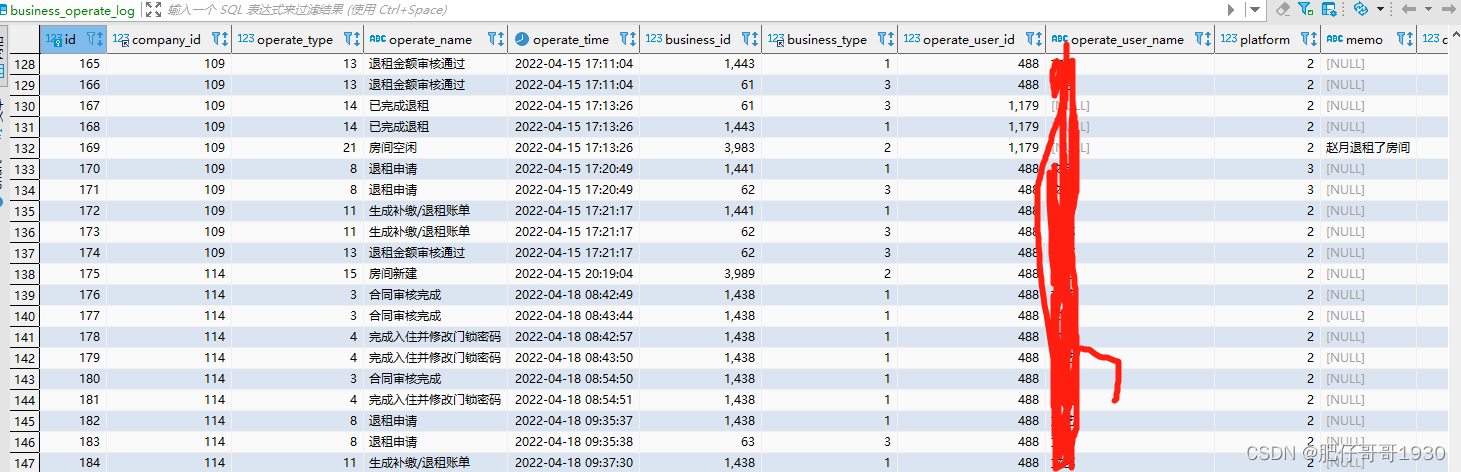Select the business_id column header

coord(698,40)
